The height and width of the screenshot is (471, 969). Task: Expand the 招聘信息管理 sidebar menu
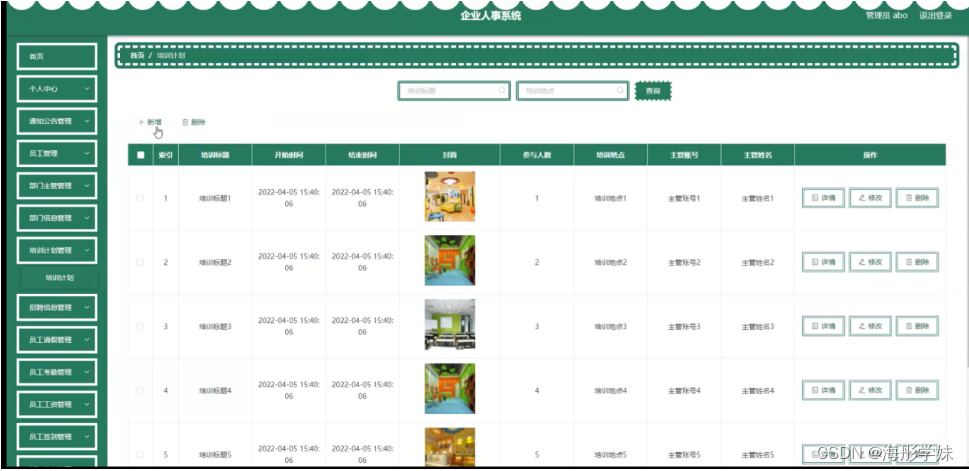click(57, 307)
